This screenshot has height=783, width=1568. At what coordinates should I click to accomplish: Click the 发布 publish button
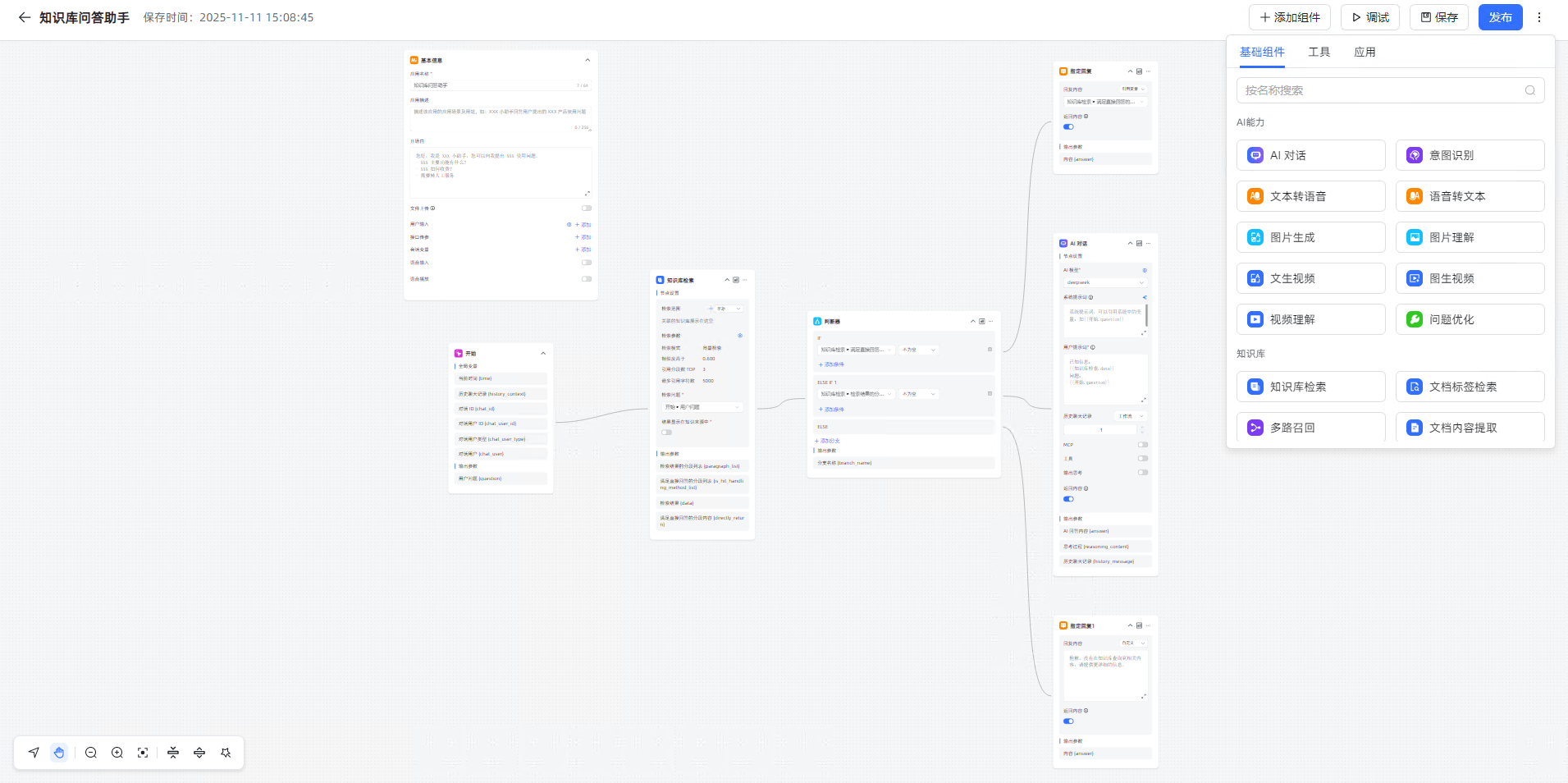click(1500, 17)
